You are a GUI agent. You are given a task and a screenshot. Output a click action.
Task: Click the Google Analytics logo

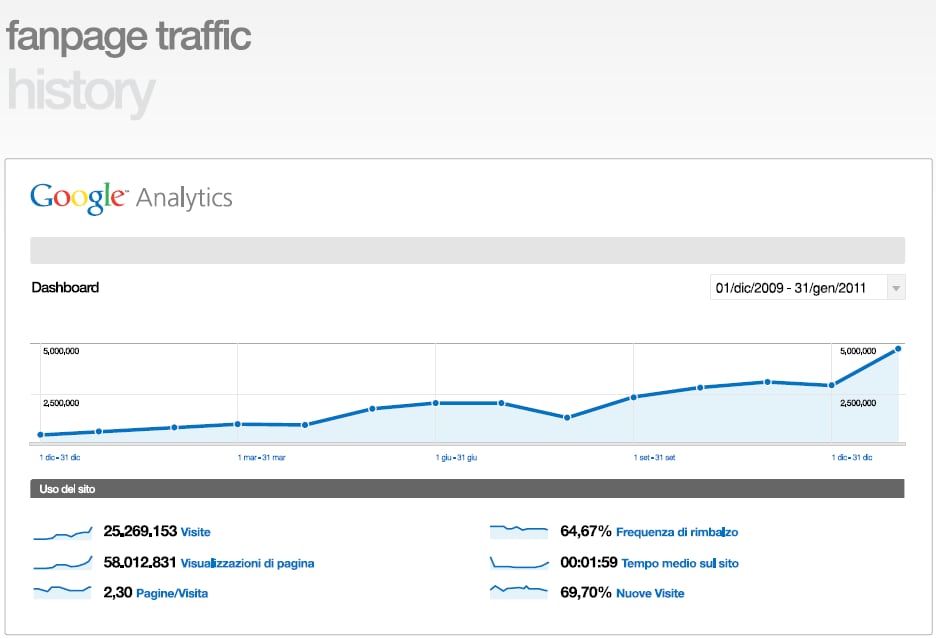(x=131, y=198)
